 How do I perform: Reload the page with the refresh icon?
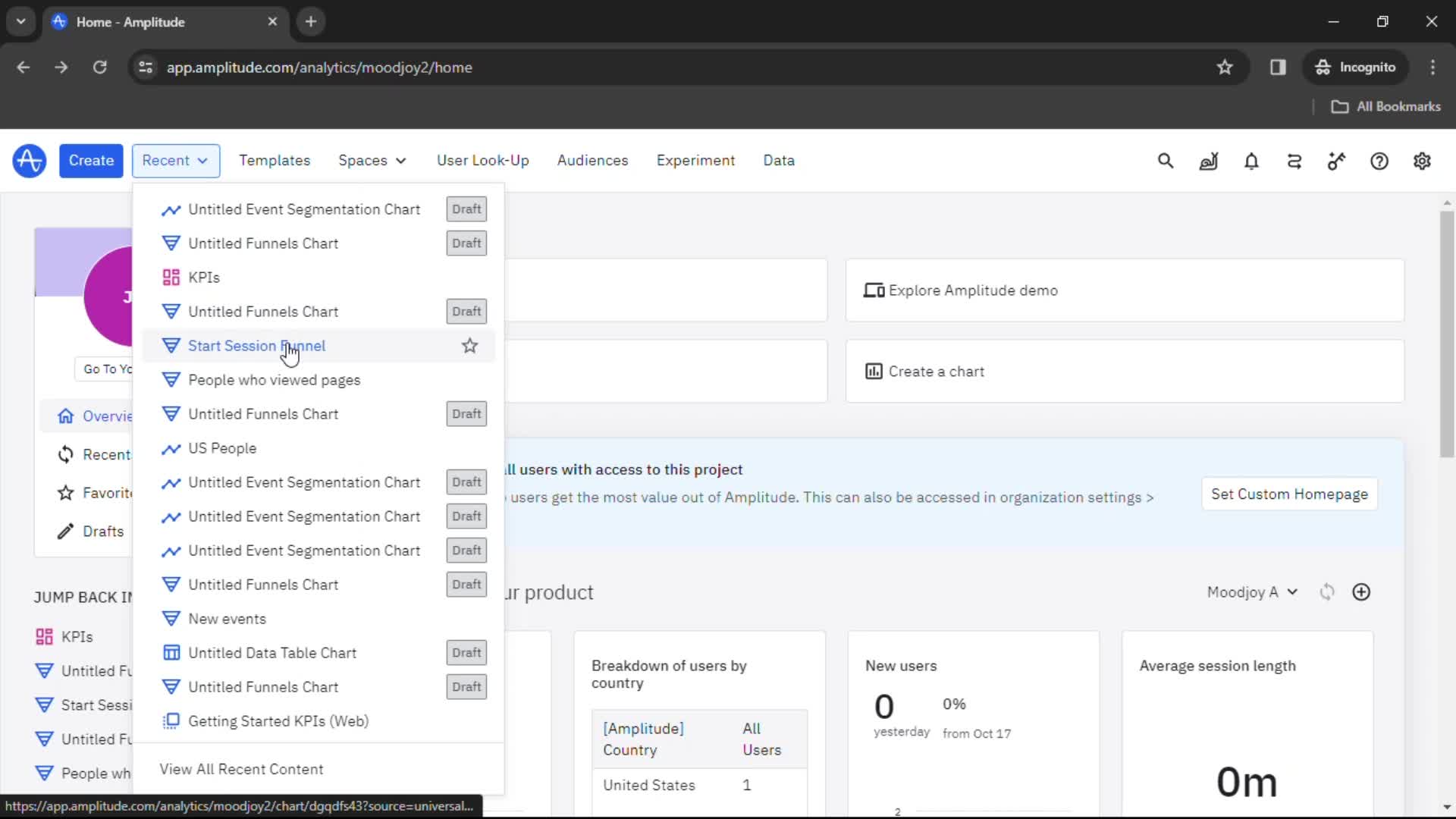[99, 67]
